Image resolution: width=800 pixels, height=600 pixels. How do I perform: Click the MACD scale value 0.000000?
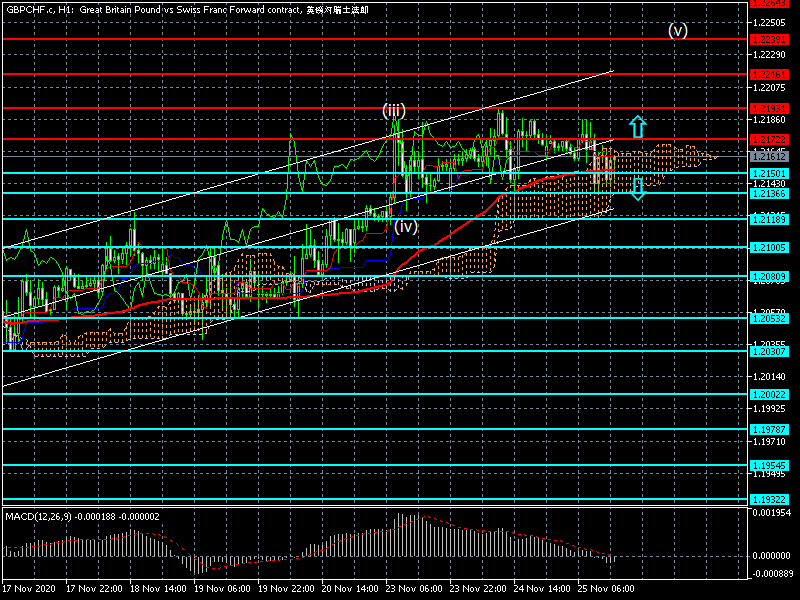(x=771, y=555)
